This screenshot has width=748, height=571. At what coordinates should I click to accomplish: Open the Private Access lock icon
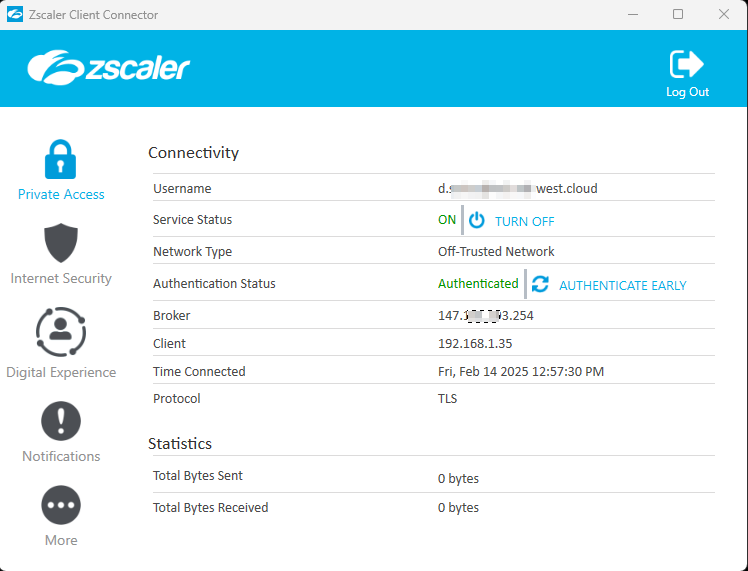[60, 159]
